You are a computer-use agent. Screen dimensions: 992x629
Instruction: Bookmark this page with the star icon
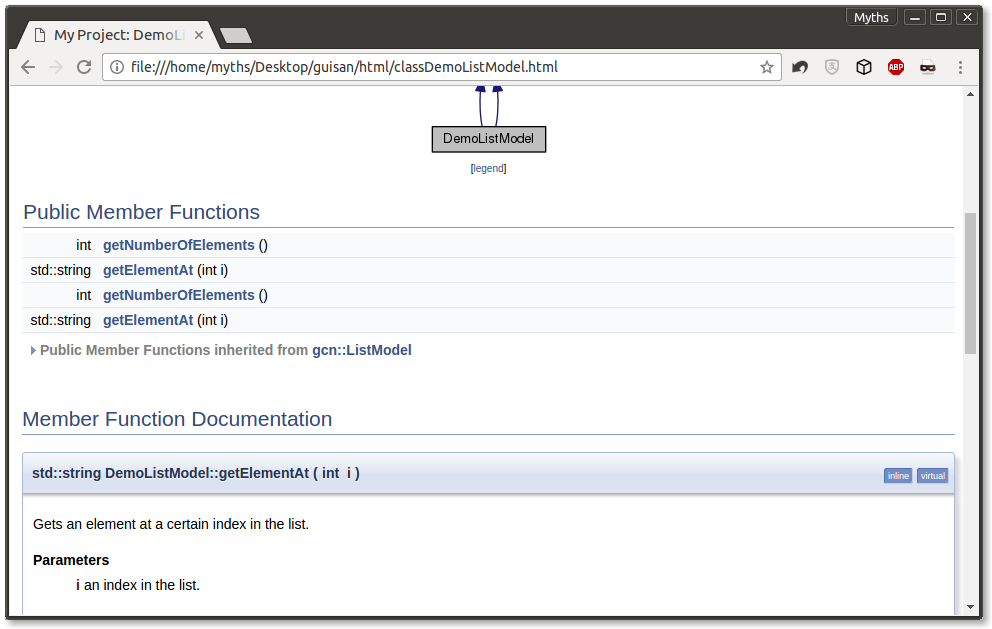pyautogui.click(x=767, y=67)
